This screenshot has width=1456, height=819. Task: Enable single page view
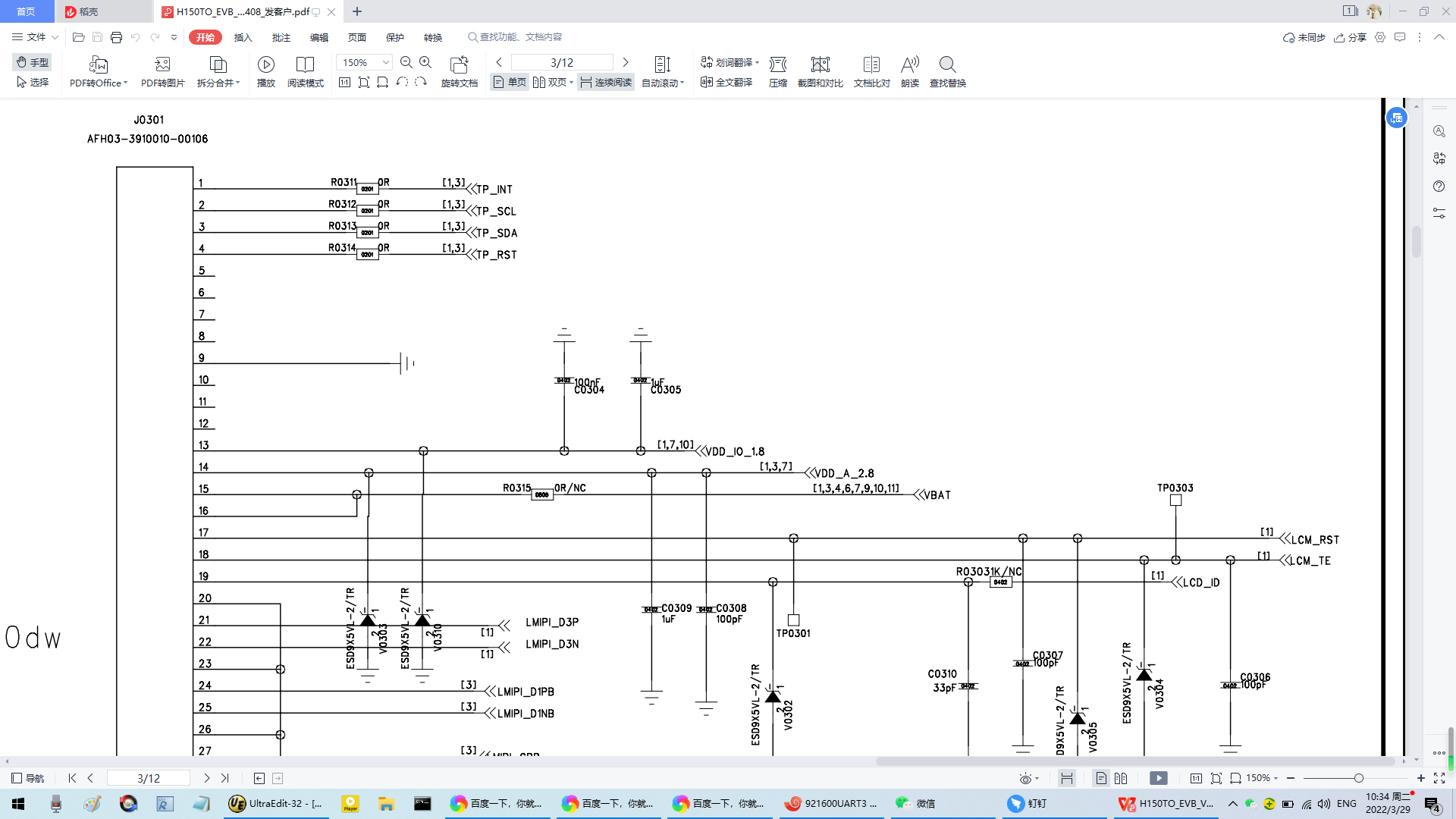pyautogui.click(x=510, y=82)
